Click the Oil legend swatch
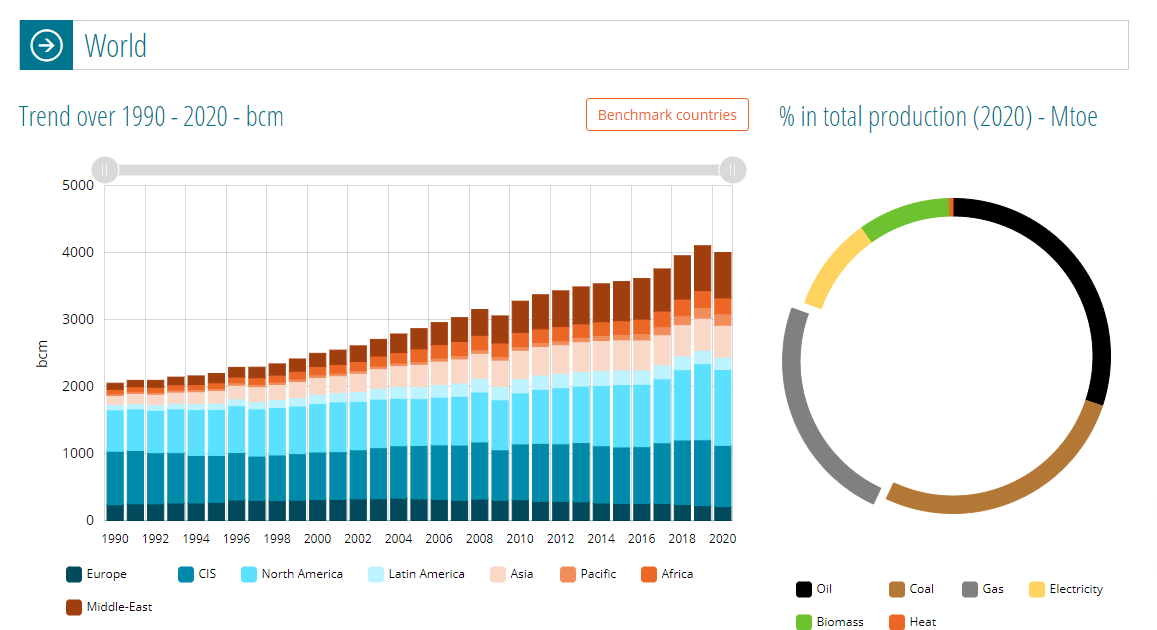Viewport: 1157px width, 630px height. pos(804,589)
